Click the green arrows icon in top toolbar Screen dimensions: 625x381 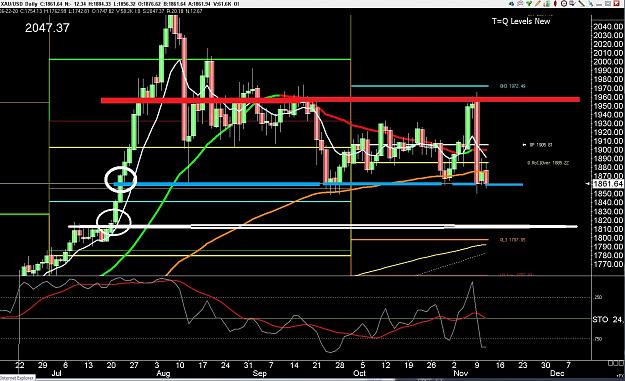coord(529,4)
